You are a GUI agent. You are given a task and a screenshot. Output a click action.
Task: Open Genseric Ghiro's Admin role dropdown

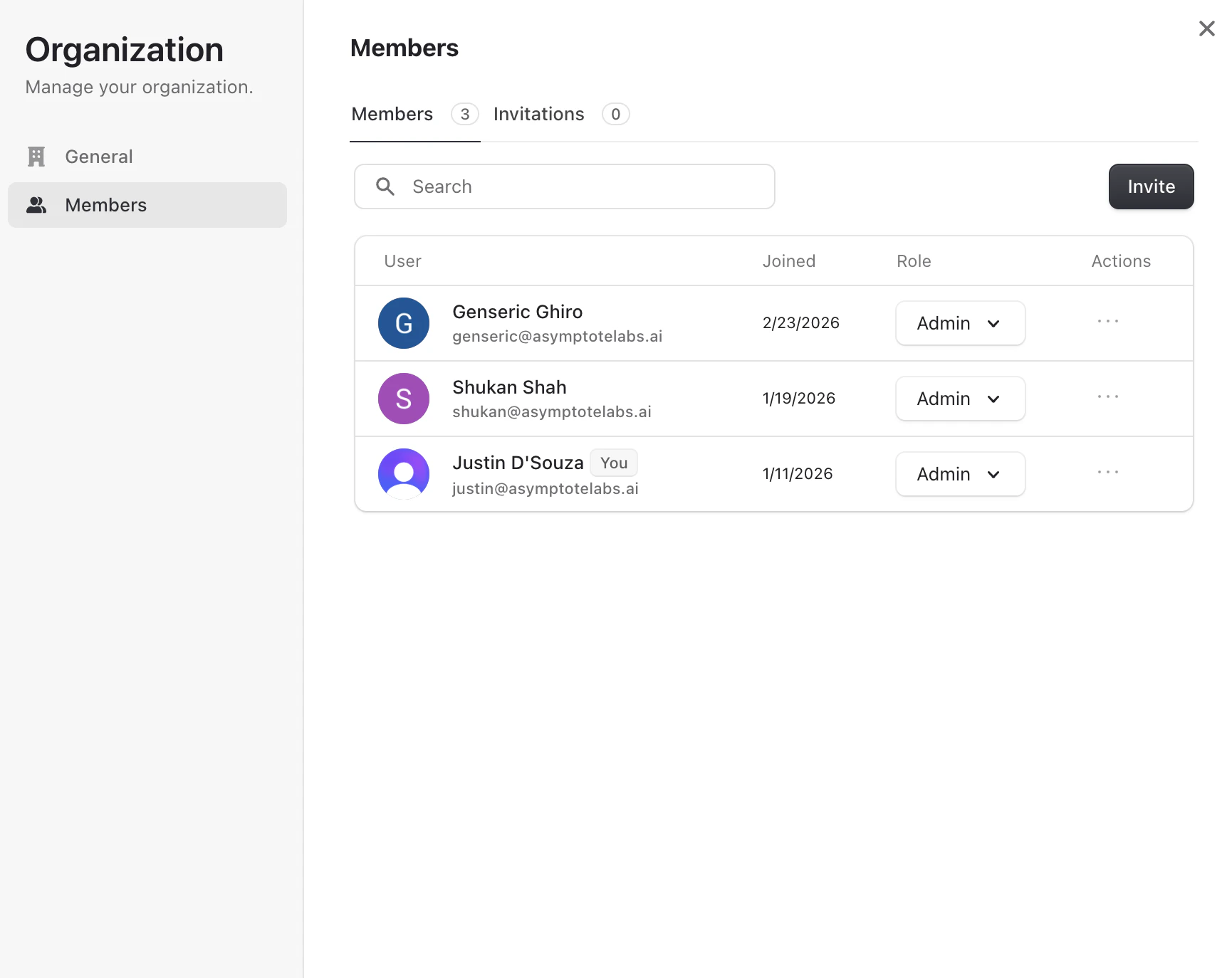point(960,323)
